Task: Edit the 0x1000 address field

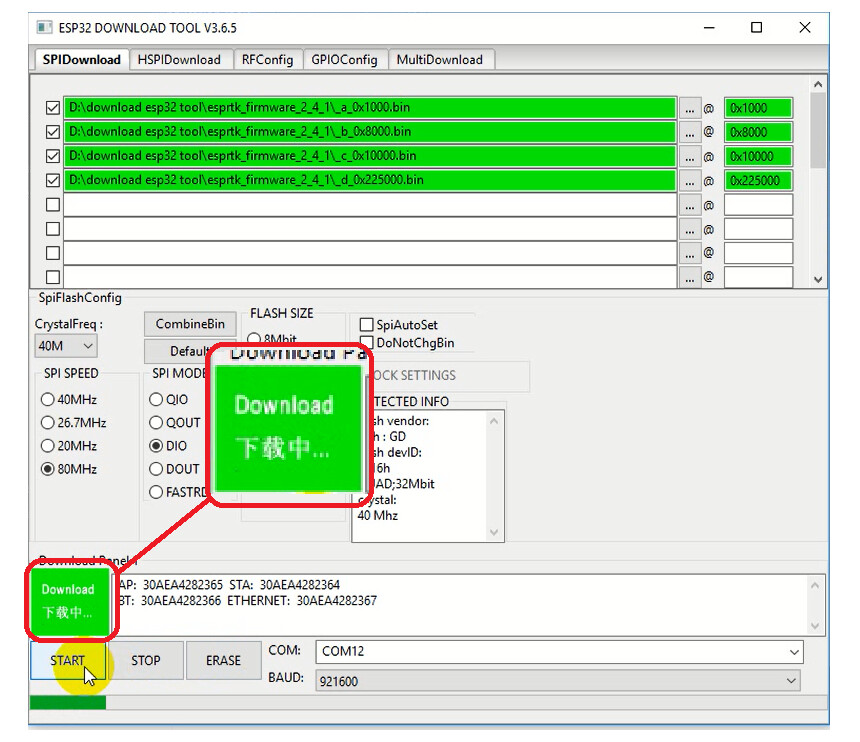Action: click(x=758, y=108)
